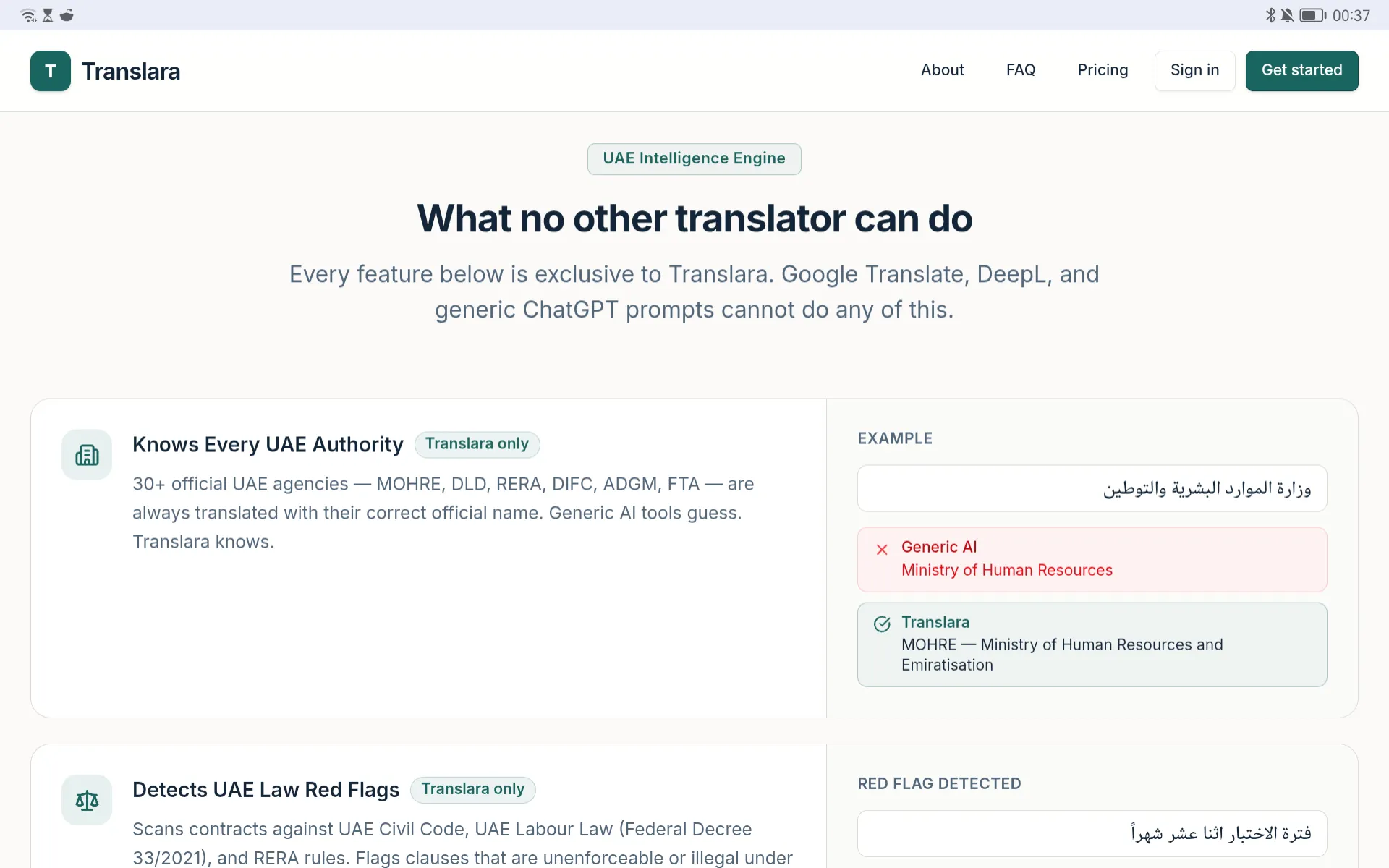Click the Arabic ministry name example box

pyautogui.click(x=1092, y=488)
